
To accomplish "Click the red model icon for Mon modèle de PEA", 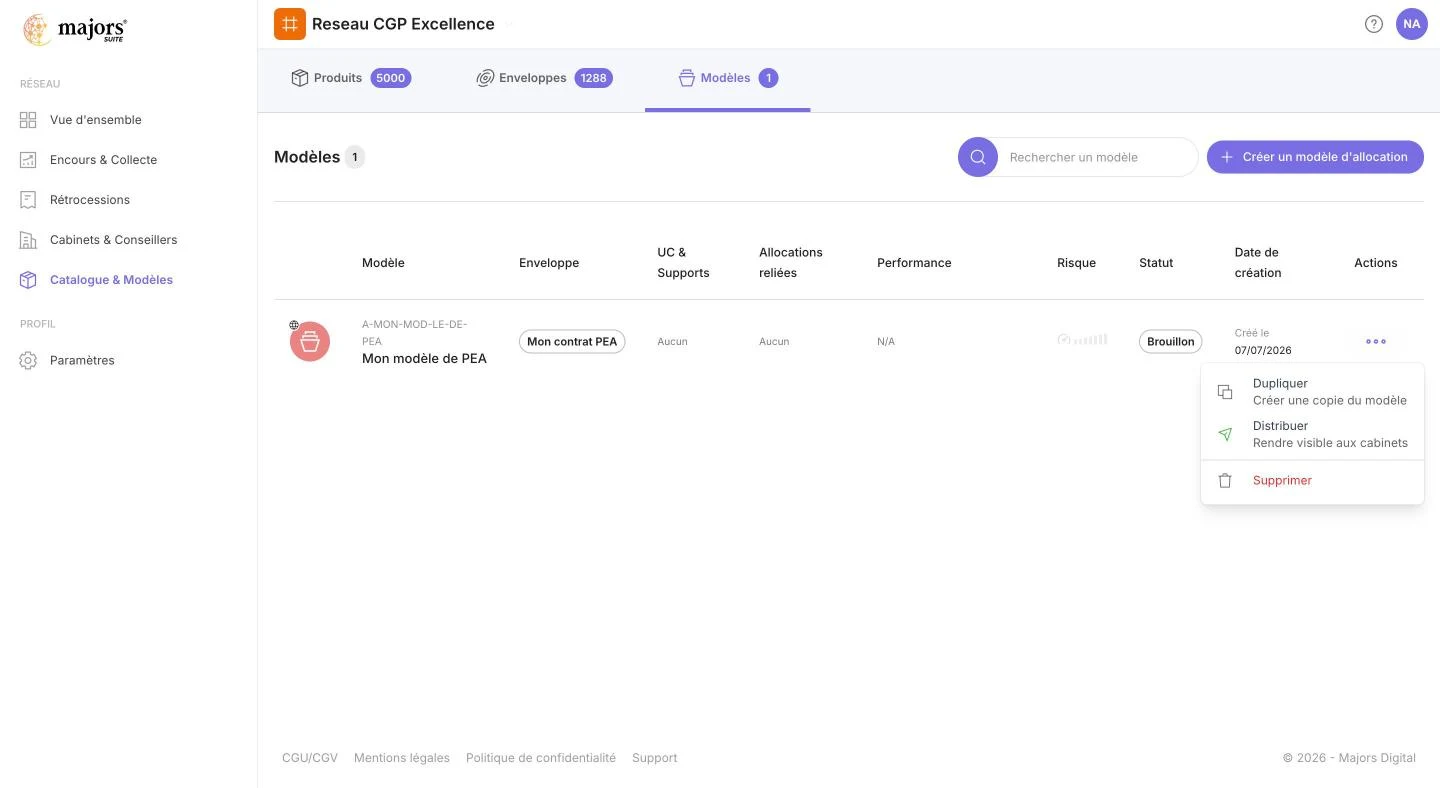I will 310,342.
